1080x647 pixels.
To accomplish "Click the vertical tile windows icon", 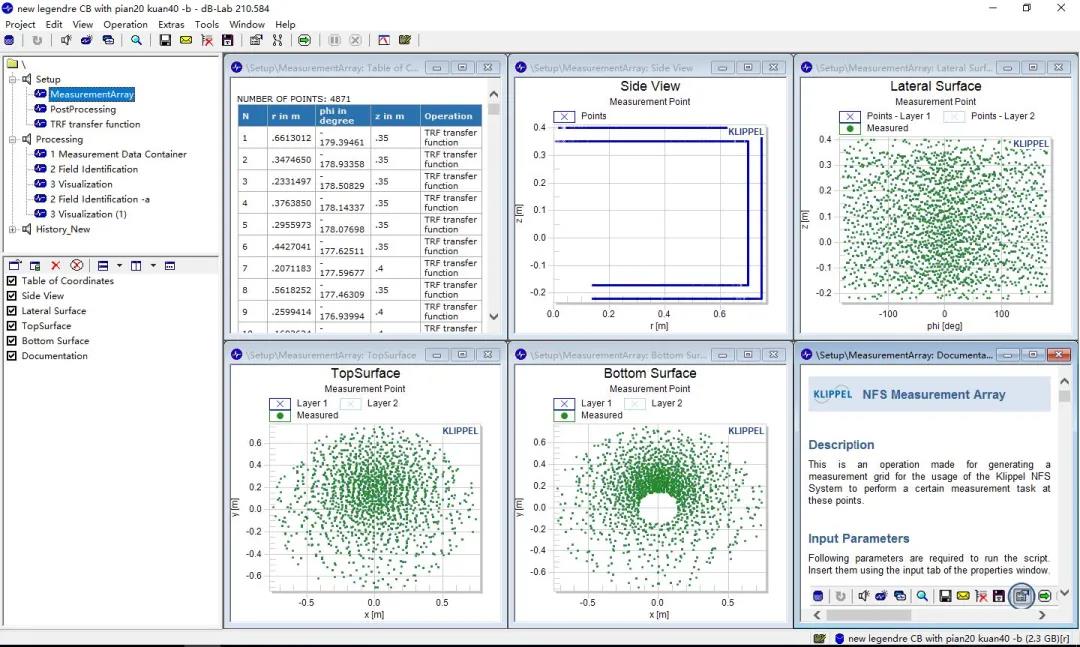I will coord(136,265).
